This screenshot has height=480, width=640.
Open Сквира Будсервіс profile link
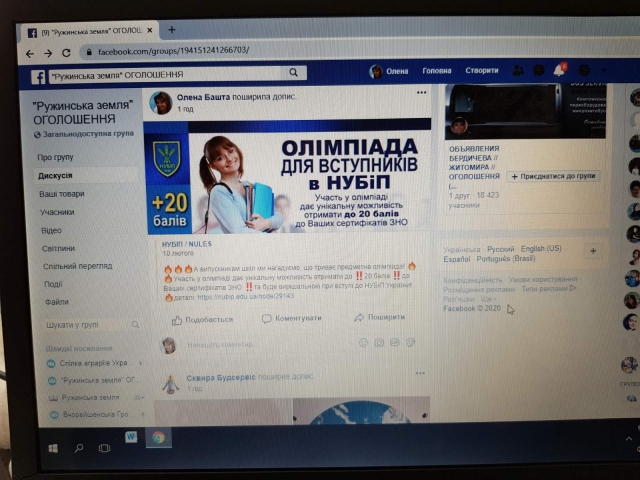[221, 378]
